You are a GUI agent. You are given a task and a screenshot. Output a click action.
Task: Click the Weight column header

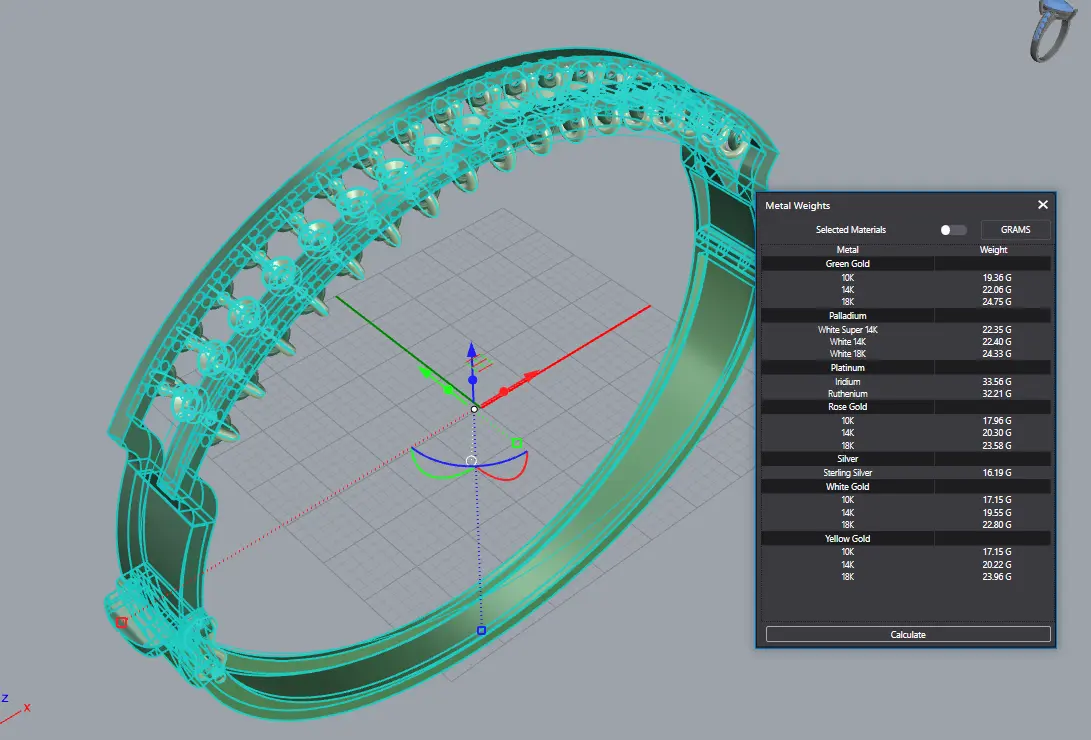(x=993, y=250)
